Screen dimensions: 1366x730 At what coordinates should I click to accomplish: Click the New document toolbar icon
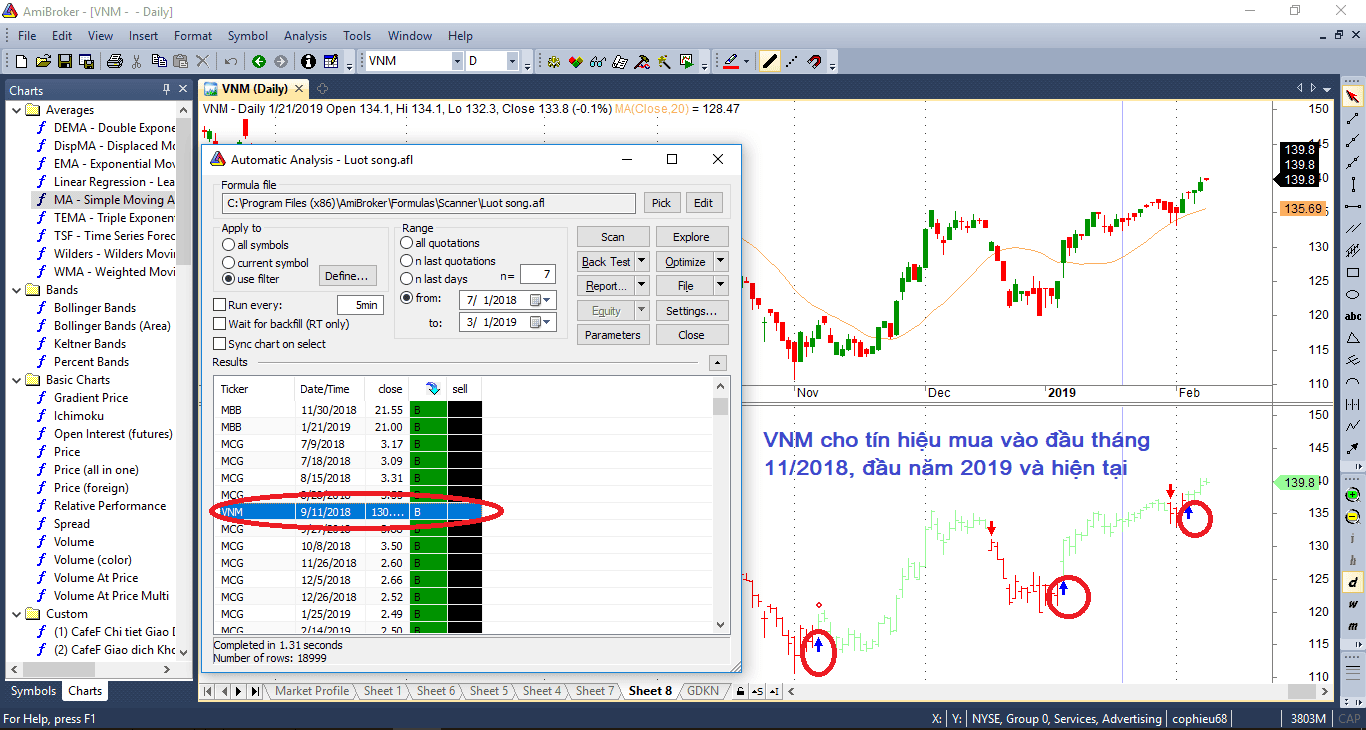(21, 61)
